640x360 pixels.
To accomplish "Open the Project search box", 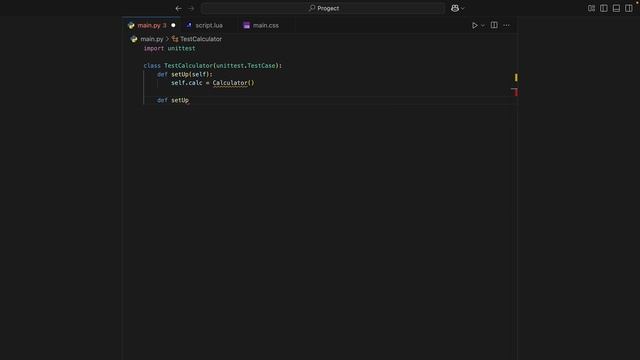I will point(323,8).
